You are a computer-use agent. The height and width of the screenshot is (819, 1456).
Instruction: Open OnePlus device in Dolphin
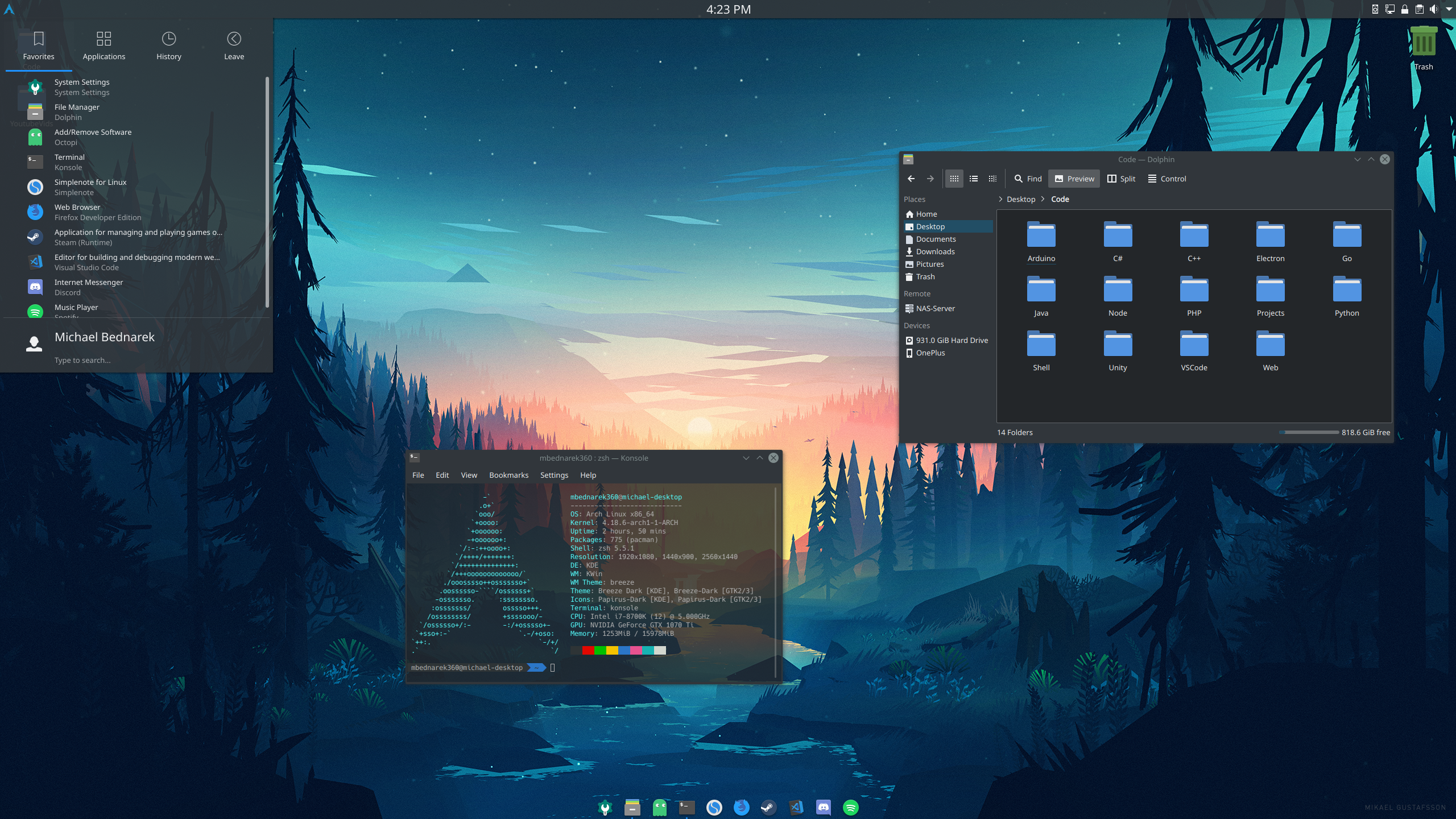[x=948, y=353]
